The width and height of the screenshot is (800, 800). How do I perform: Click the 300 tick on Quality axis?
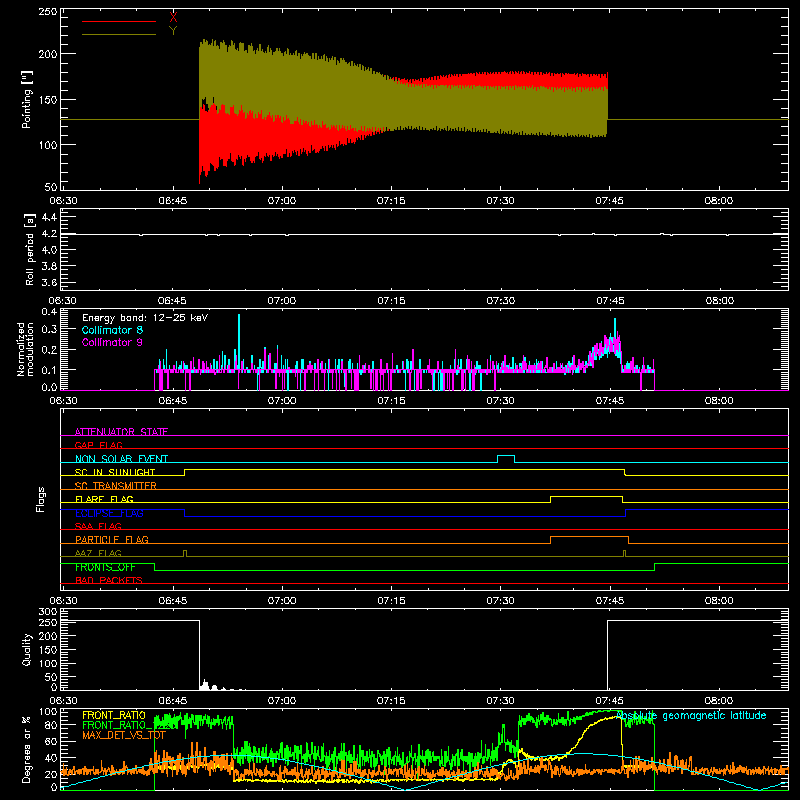(x=48, y=612)
